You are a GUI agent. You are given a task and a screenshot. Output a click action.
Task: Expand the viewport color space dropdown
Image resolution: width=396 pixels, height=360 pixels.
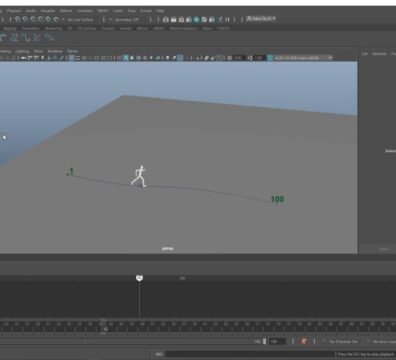click(303, 58)
